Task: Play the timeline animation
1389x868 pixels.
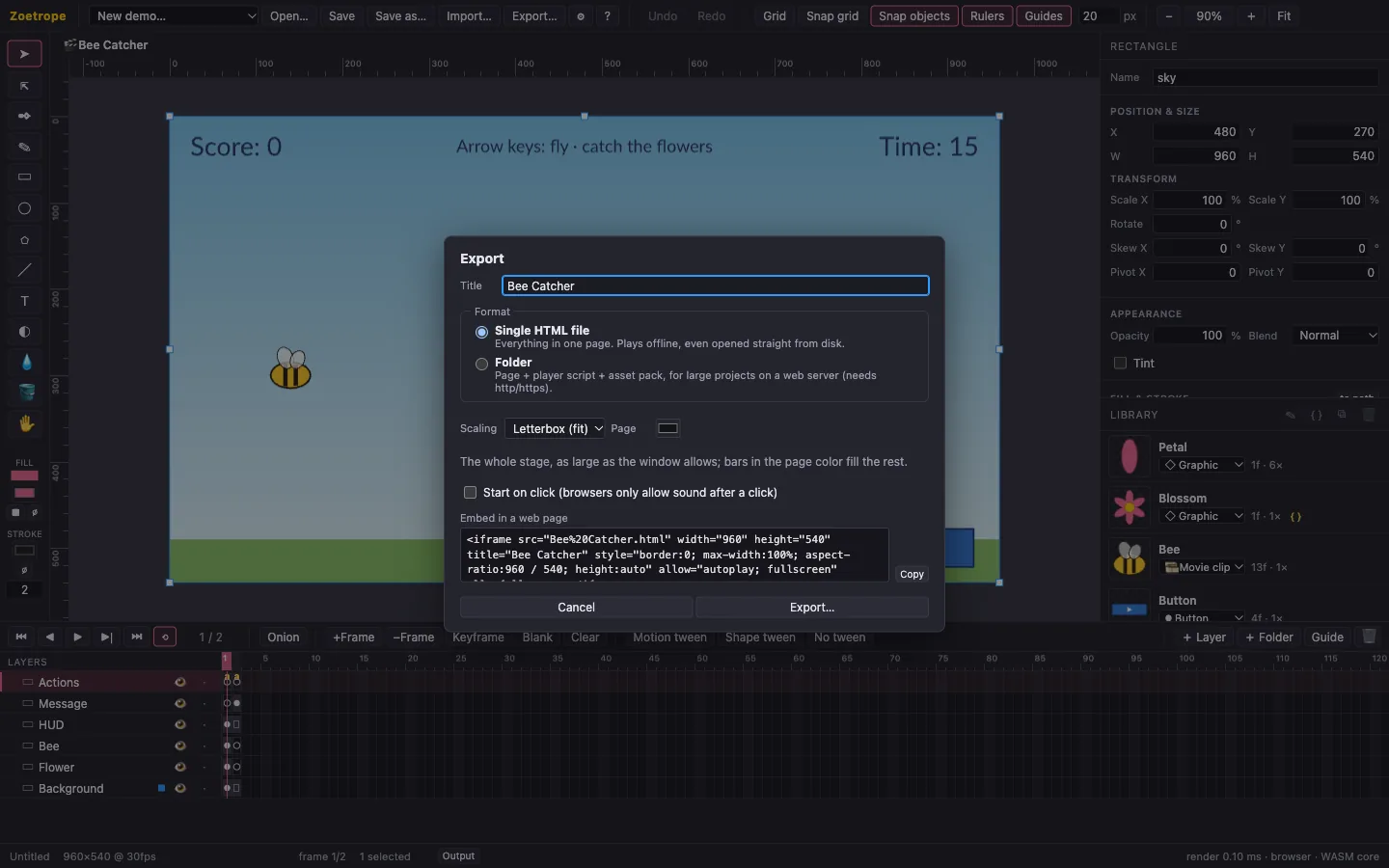Action: coord(78,637)
